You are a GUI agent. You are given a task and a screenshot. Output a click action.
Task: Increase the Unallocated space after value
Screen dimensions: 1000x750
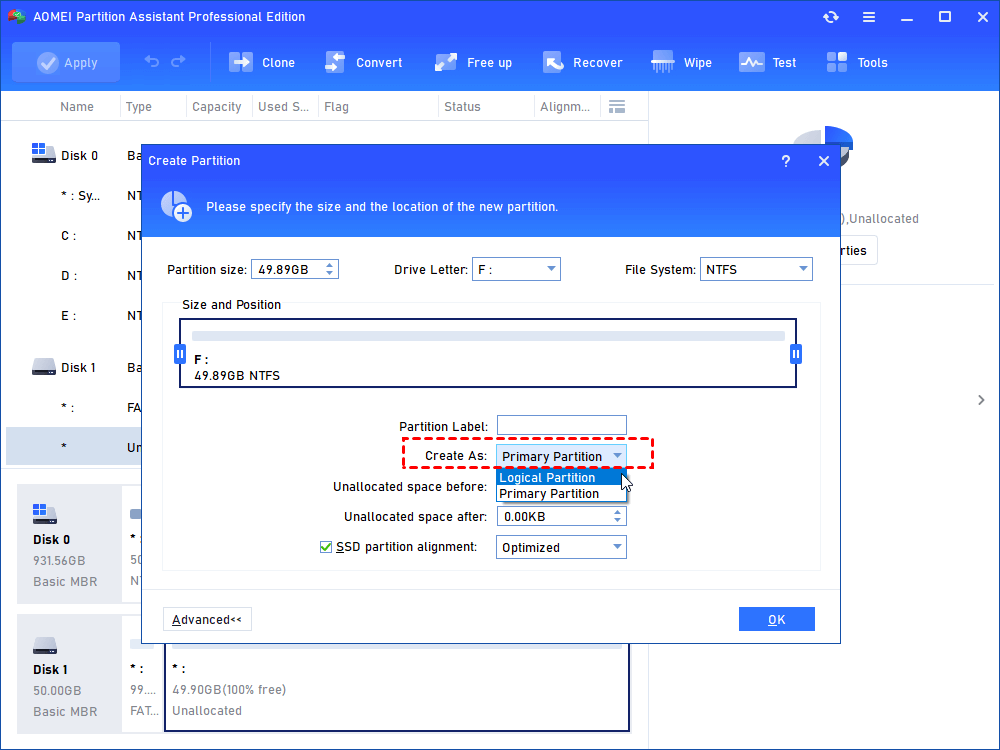point(617,512)
